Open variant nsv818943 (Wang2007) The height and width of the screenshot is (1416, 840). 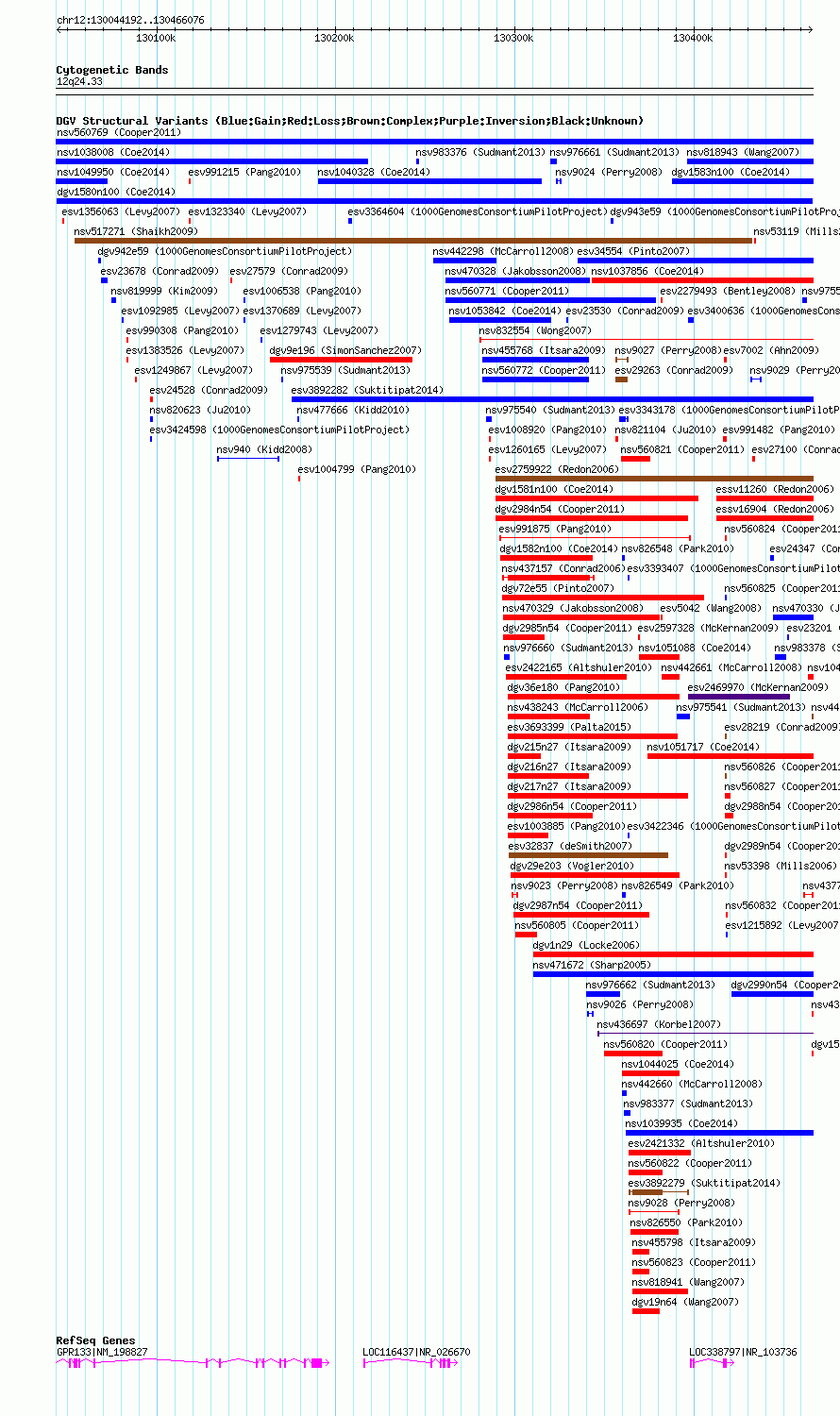744,152
